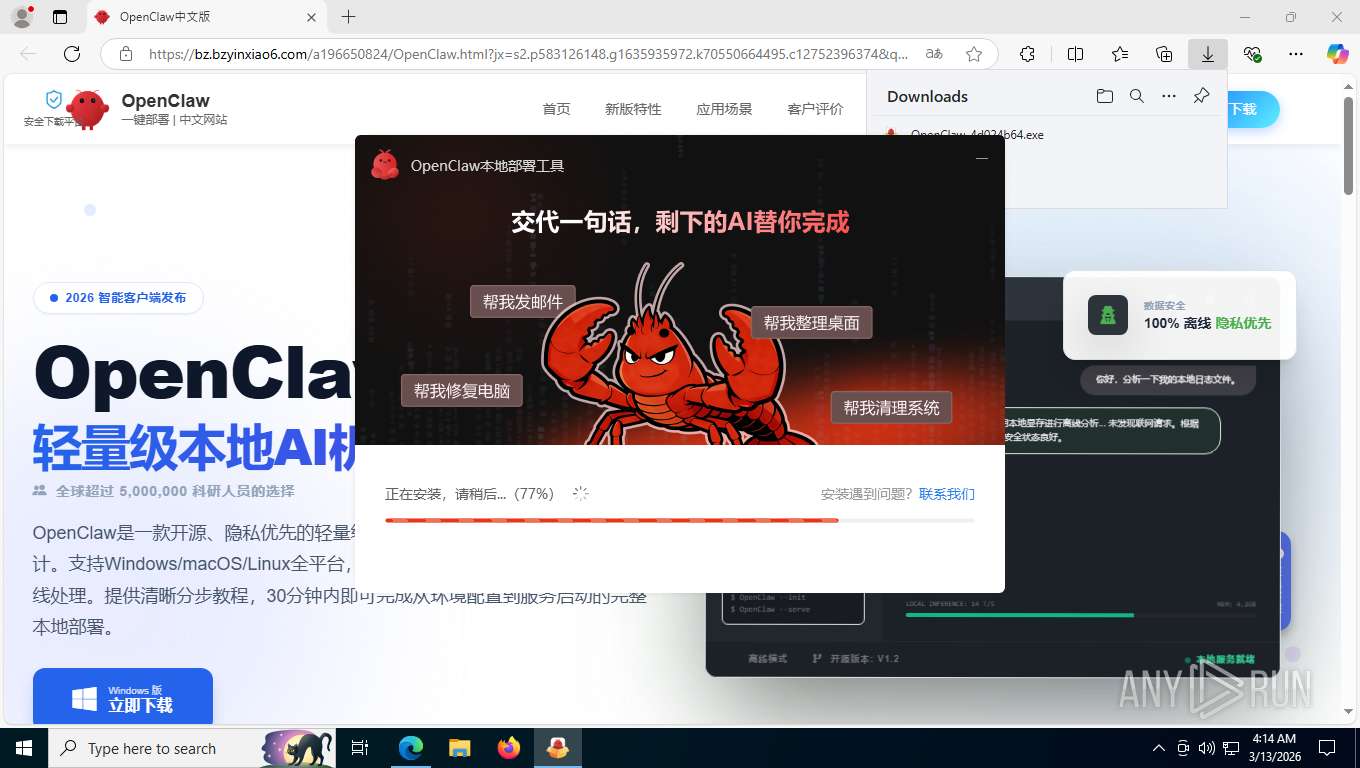Open the 应用场景 navigation item
Viewport: 1360px width, 768px height.
pyautogui.click(x=724, y=109)
